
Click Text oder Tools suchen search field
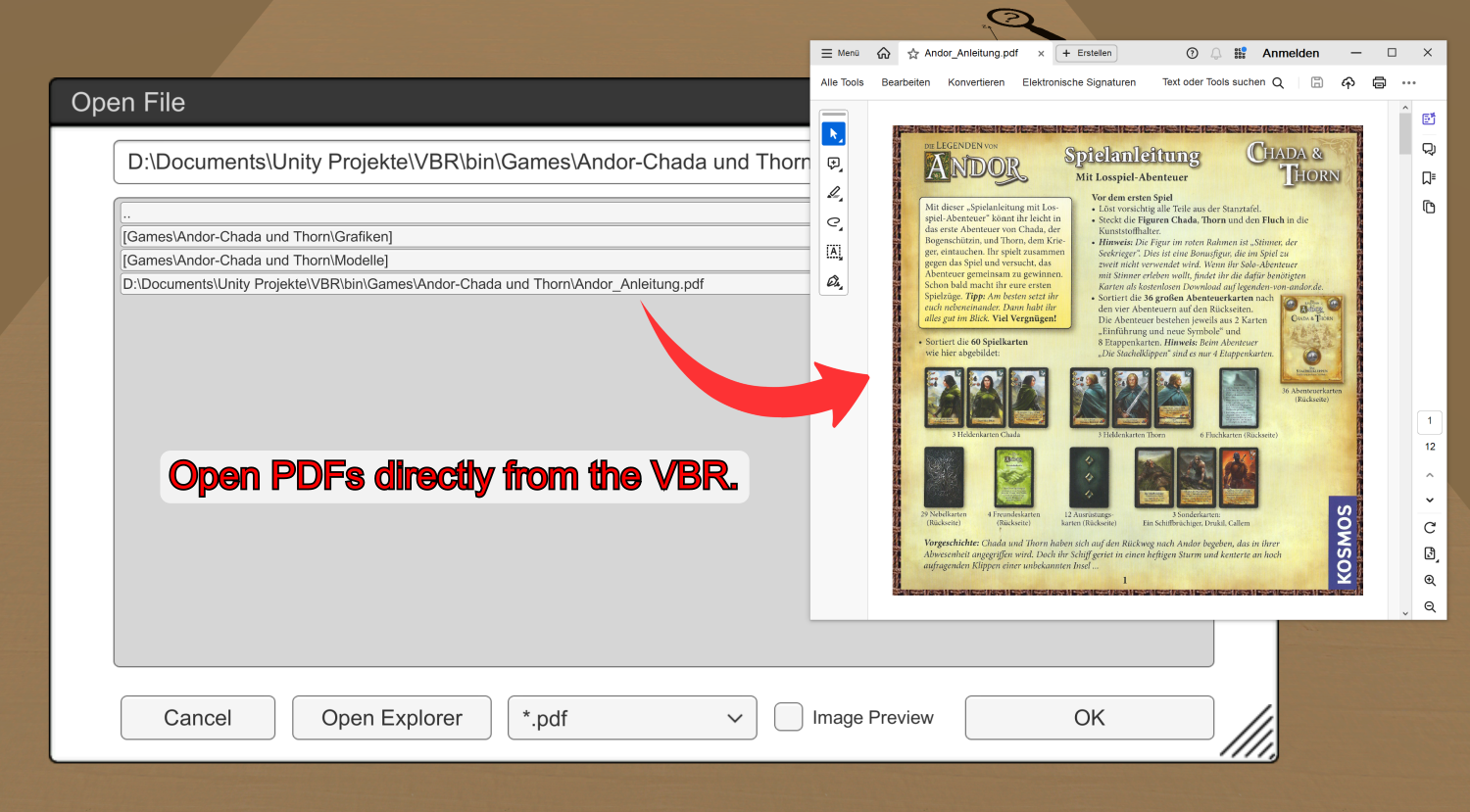pos(1223,82)
